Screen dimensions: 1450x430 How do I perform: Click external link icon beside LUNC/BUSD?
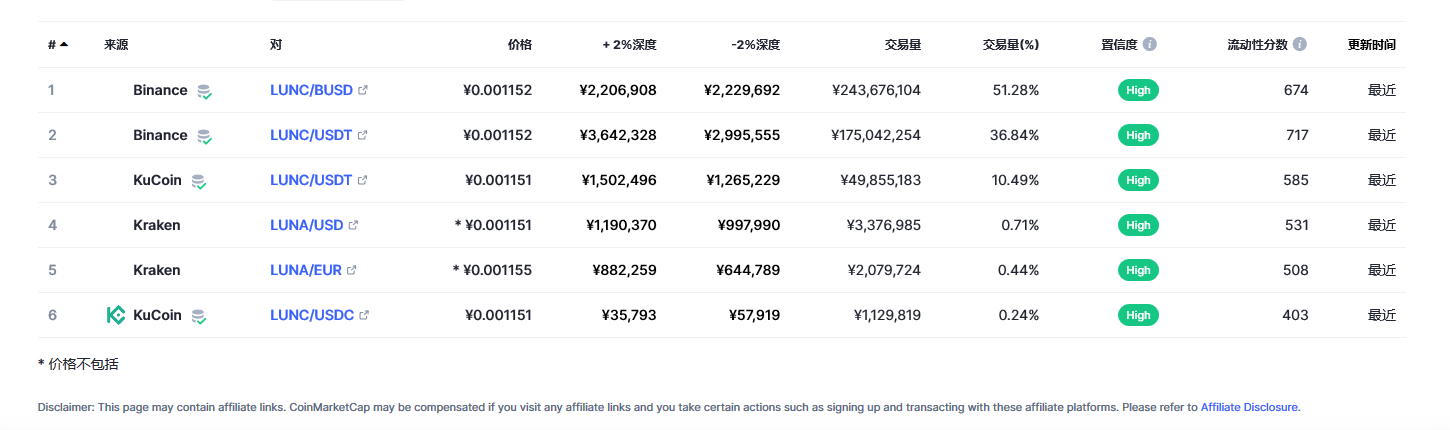pyautogui.click(x=363, y=90)
